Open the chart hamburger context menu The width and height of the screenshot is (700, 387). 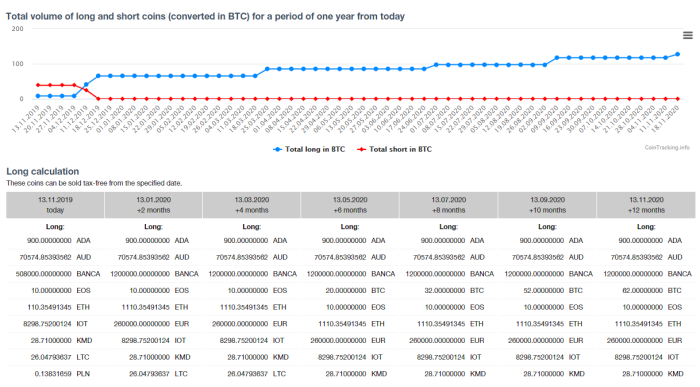[x=688, y=36]
